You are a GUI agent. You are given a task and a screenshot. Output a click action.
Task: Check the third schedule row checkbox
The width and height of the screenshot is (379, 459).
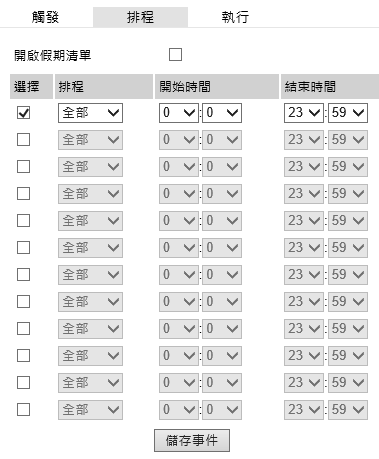pyautogui.click(x=23, y=167)
